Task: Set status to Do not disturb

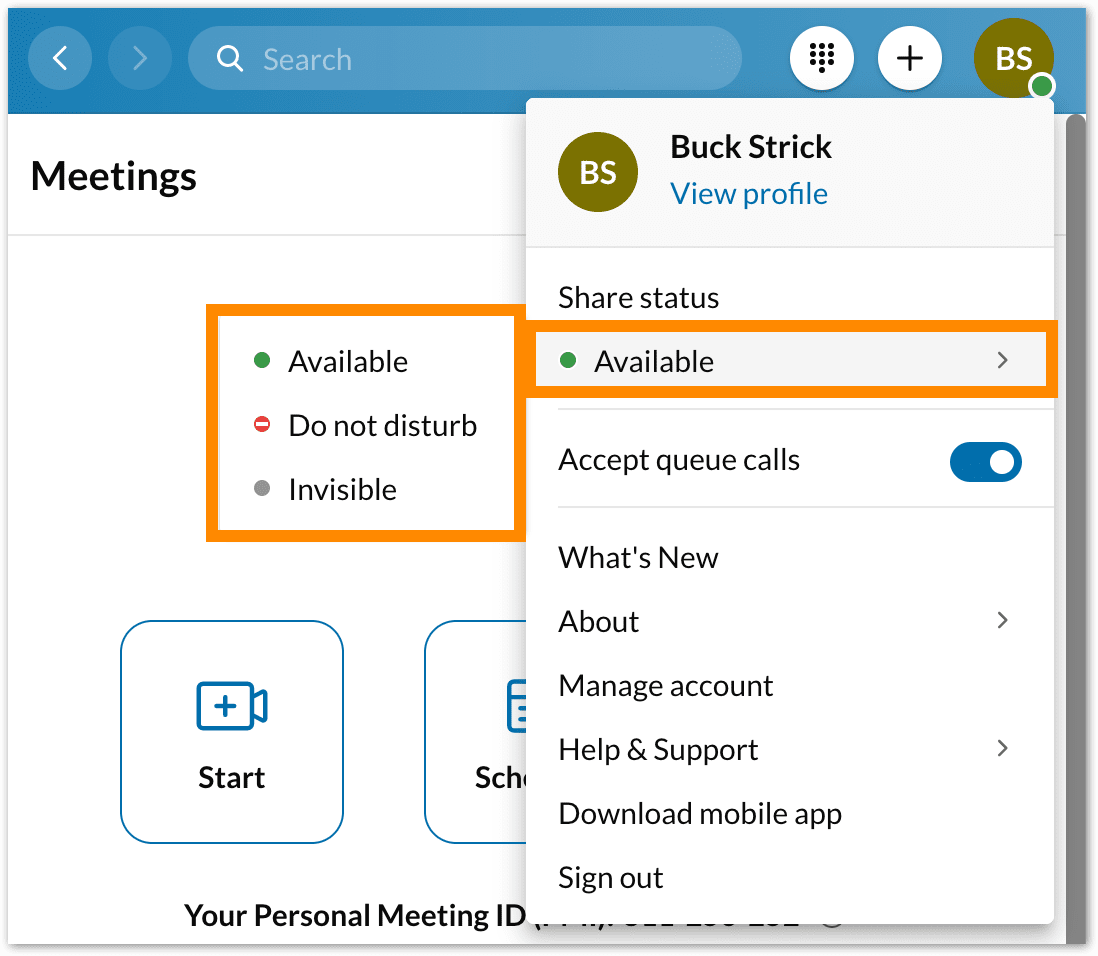Action: coord(382,426)
